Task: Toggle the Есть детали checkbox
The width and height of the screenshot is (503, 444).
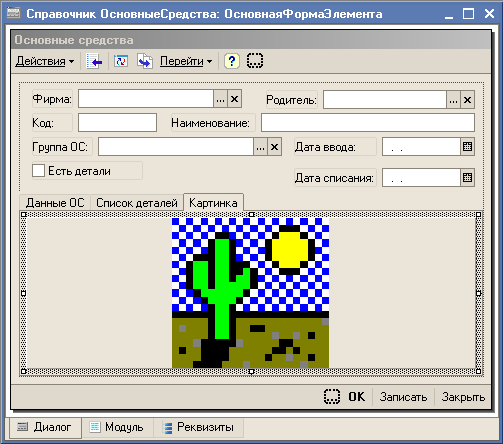Action: pyautogui.click(x=38, y=171)
